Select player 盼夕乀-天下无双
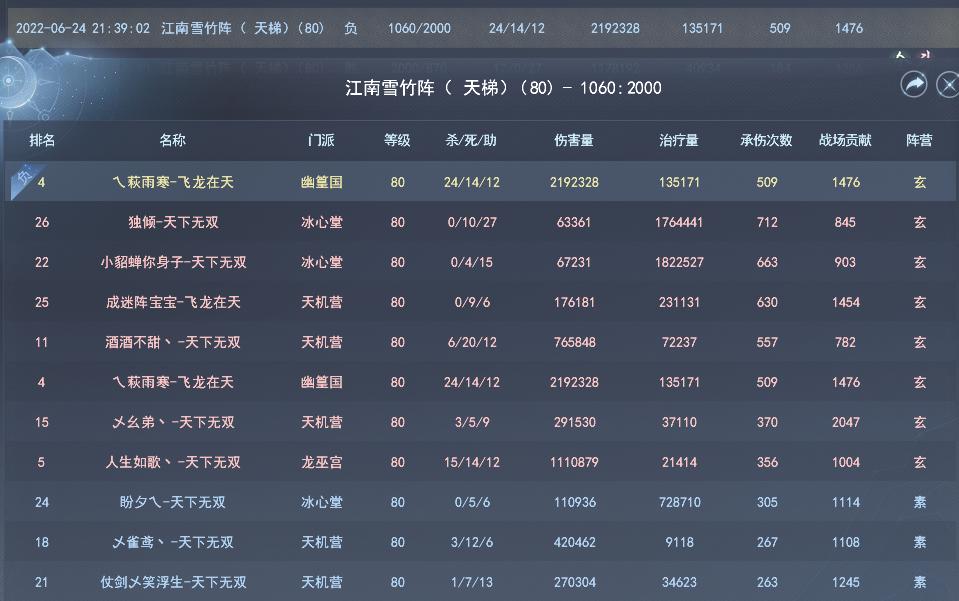959x601 pixels. point(173,503)
